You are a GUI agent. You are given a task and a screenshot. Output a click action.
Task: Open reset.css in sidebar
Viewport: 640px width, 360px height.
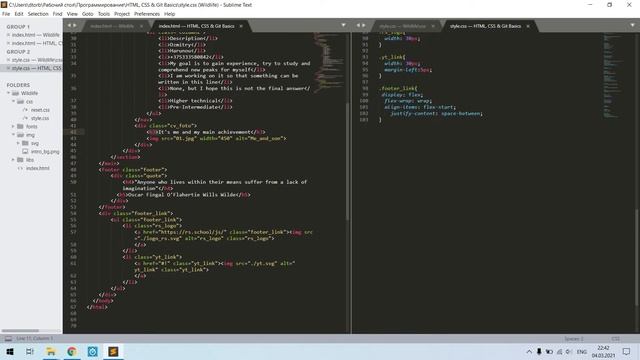click(40, 110)
